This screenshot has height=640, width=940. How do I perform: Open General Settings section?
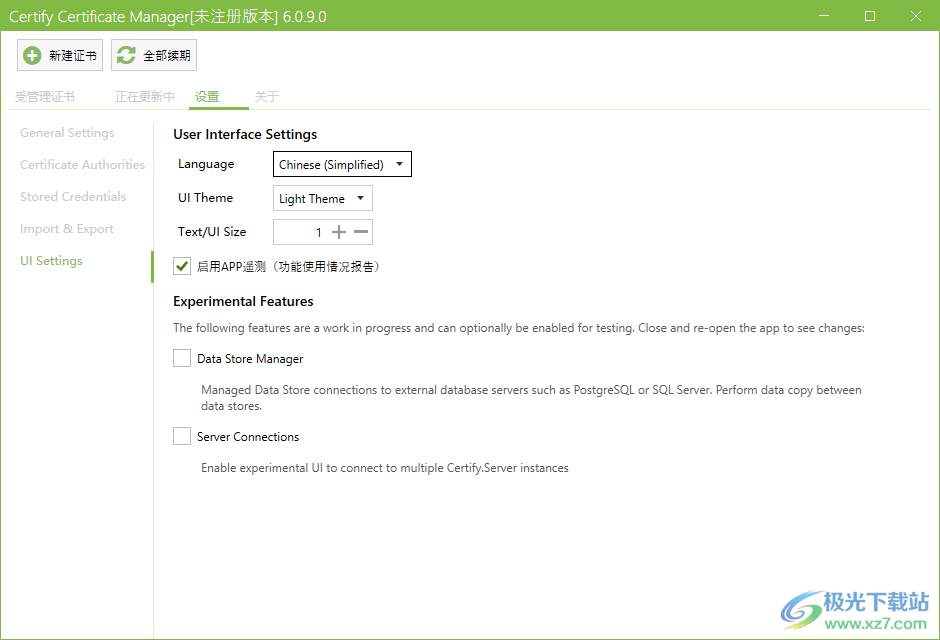click(67, 132)
